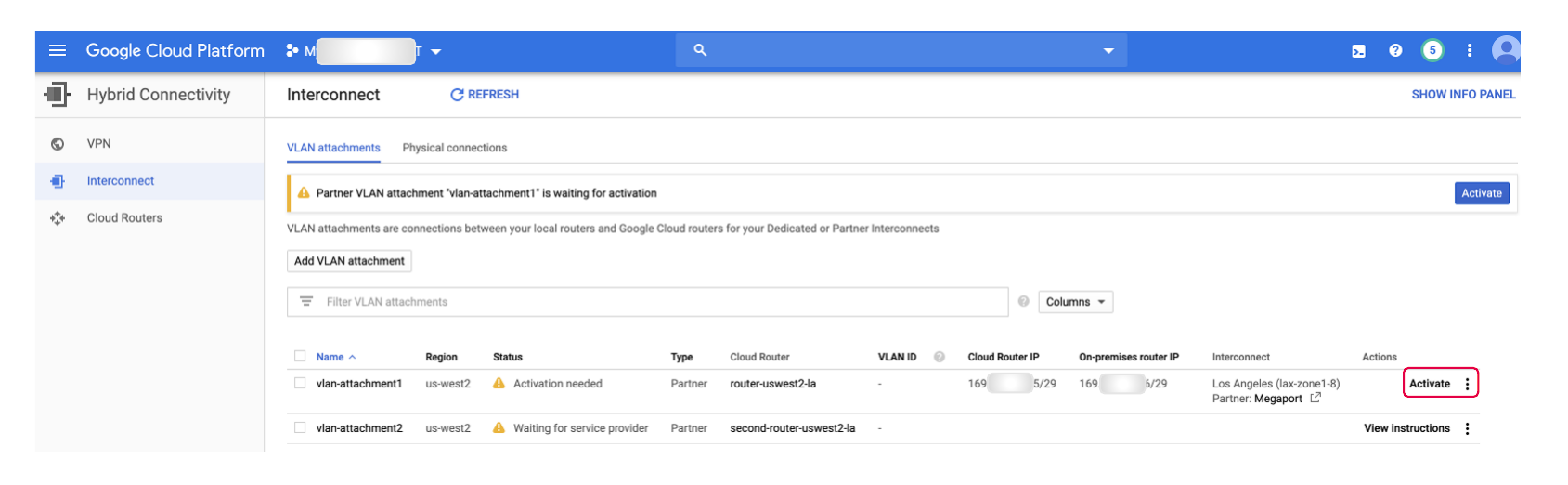
Task: Check the vlan-attachment1 row checkbox
Action: pyautogui.click(x=300, y=383)
